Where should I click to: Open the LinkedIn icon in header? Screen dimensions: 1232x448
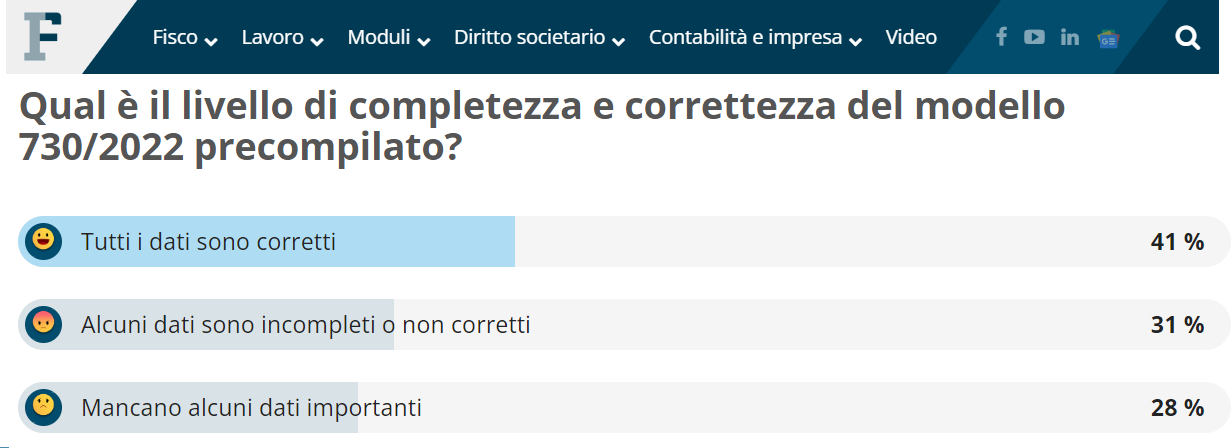(1070, 37)
